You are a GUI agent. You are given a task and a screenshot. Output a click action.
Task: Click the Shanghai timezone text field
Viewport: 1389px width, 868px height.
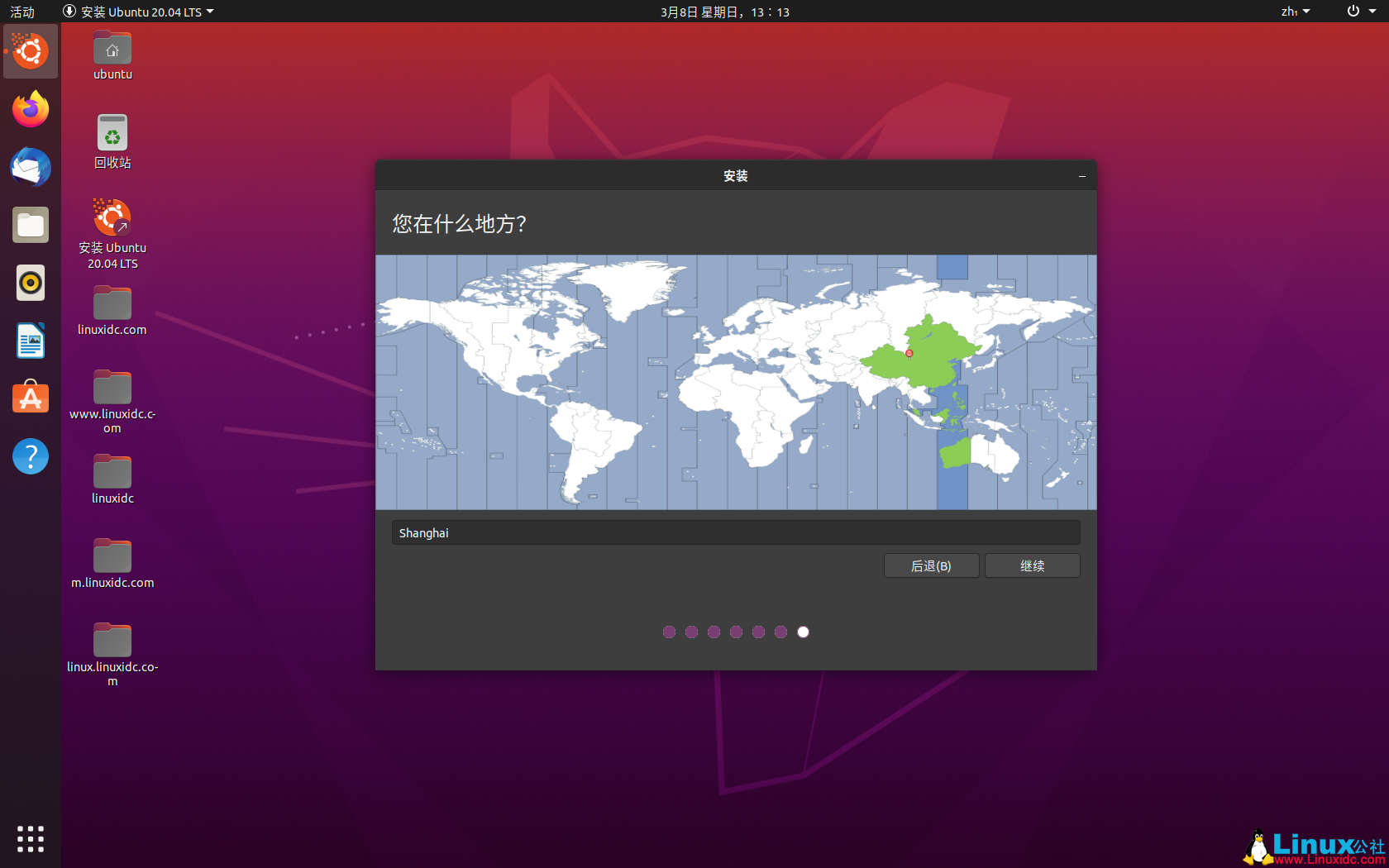point(735,532)
